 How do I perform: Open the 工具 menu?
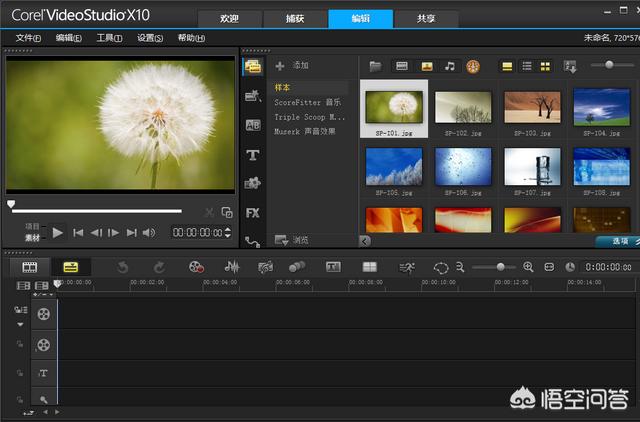109,38
